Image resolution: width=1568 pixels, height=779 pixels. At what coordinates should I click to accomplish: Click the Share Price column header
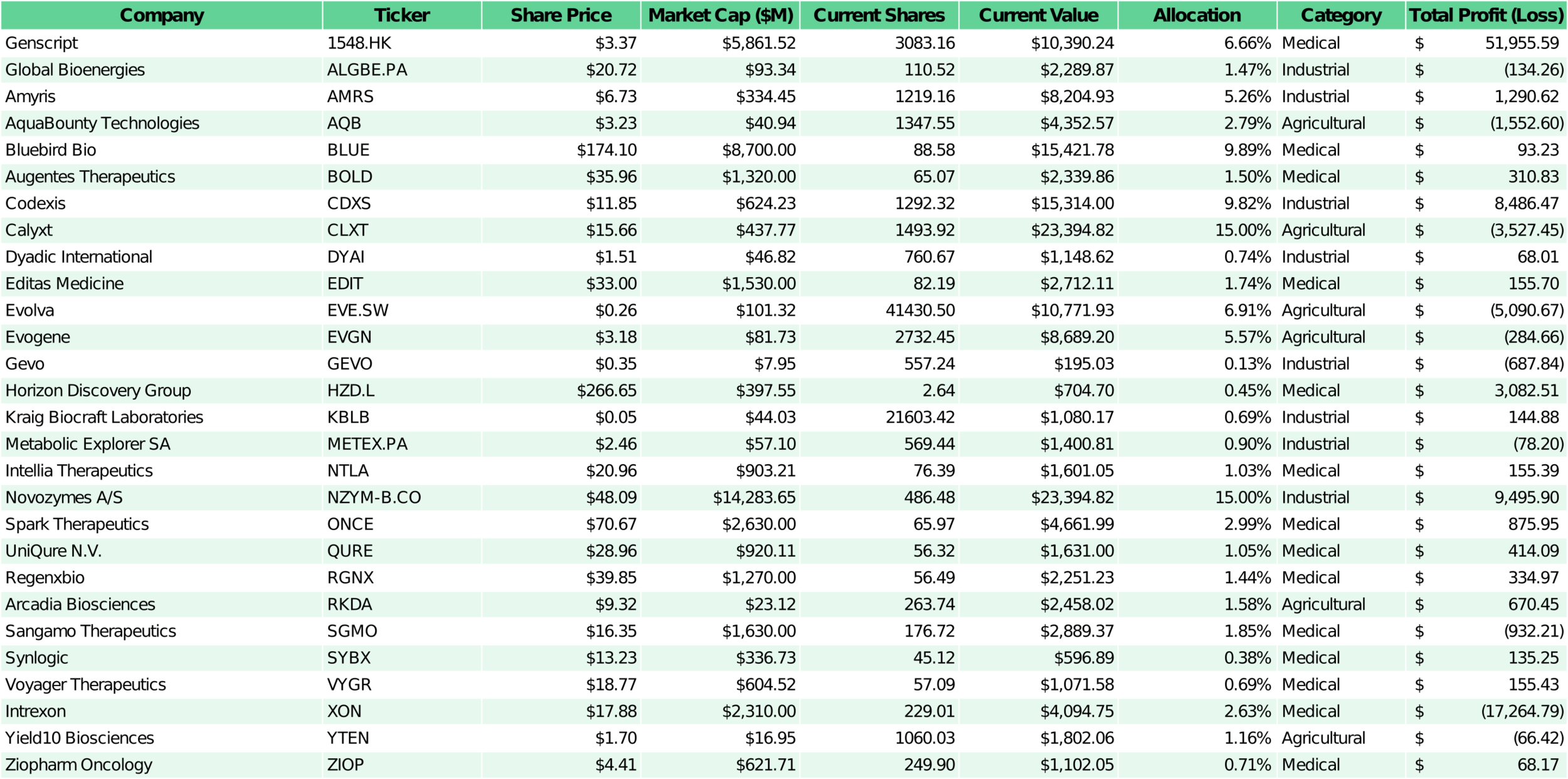tap(561, 15)
